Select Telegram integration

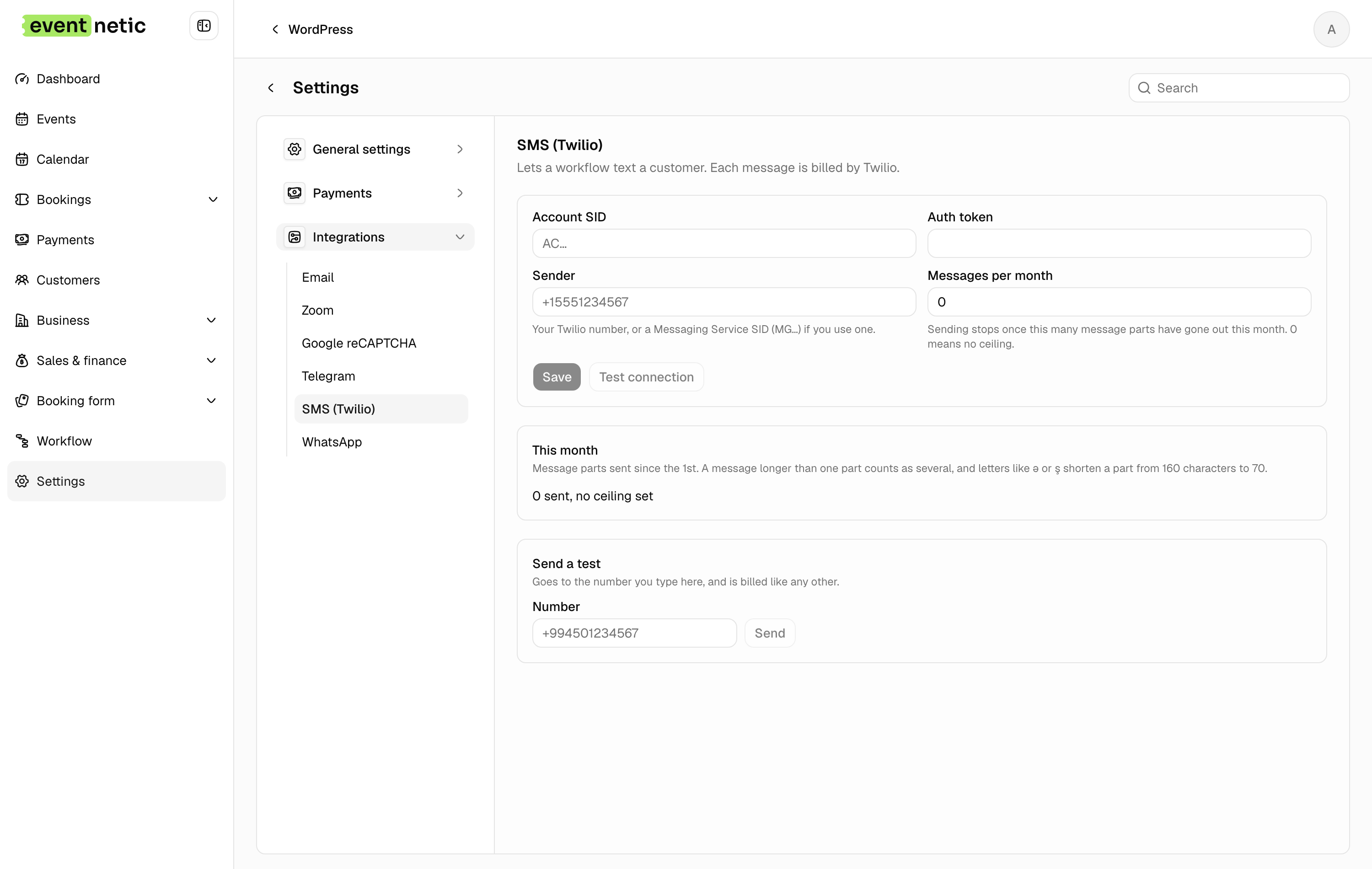(x=381, y=376)
